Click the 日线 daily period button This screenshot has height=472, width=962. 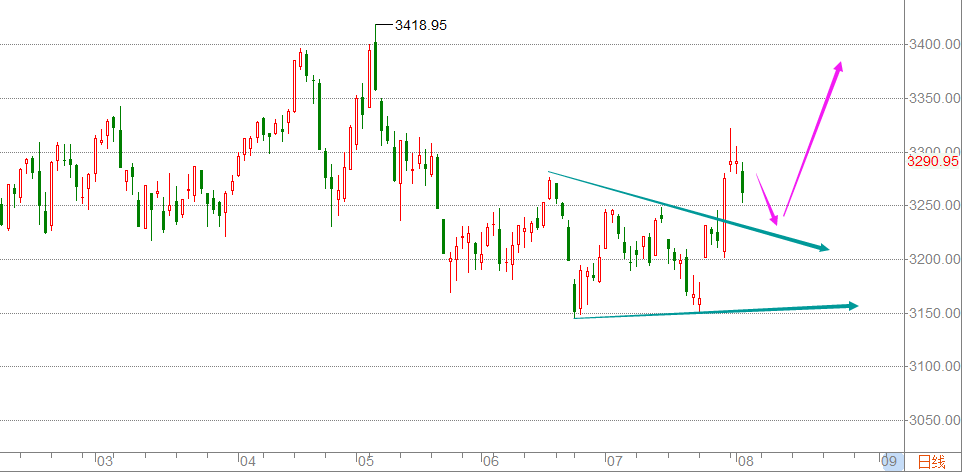coord(930,461)
